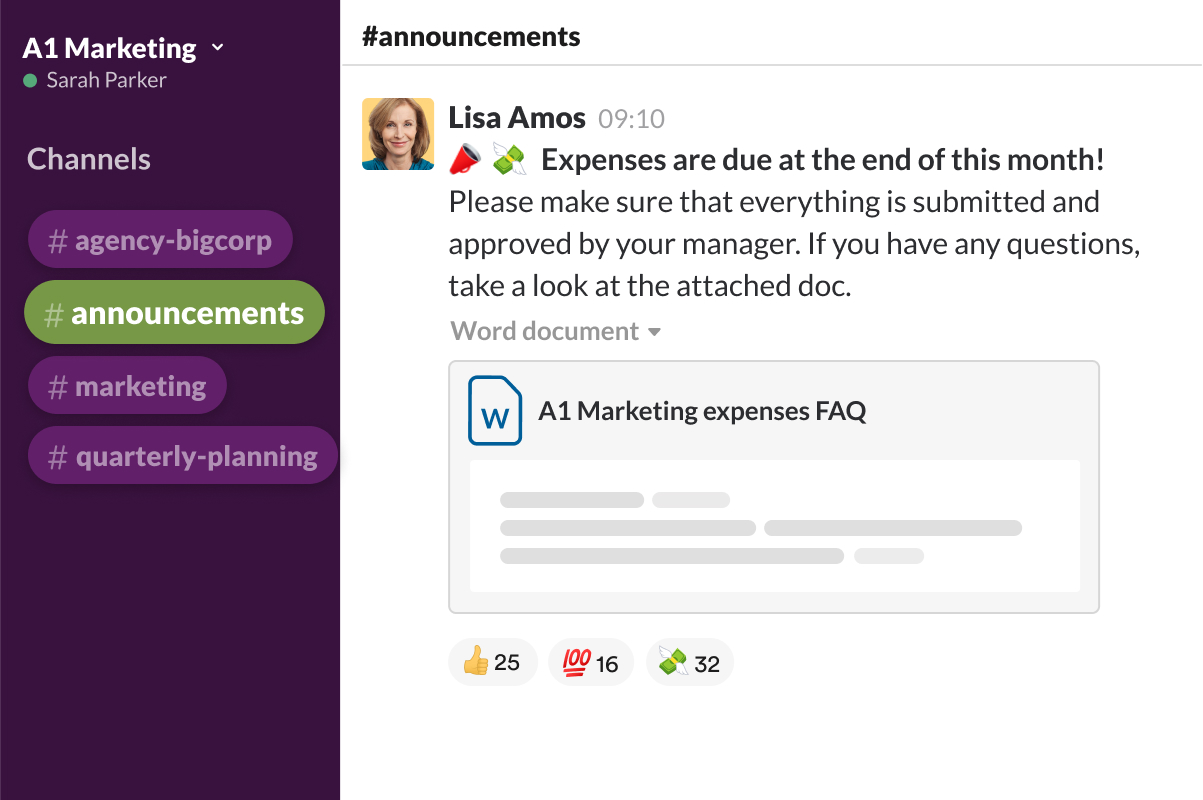Expand the Channels section header
Image resolution: width=1203 pixels, height=800 pixels.
[88, 158]
